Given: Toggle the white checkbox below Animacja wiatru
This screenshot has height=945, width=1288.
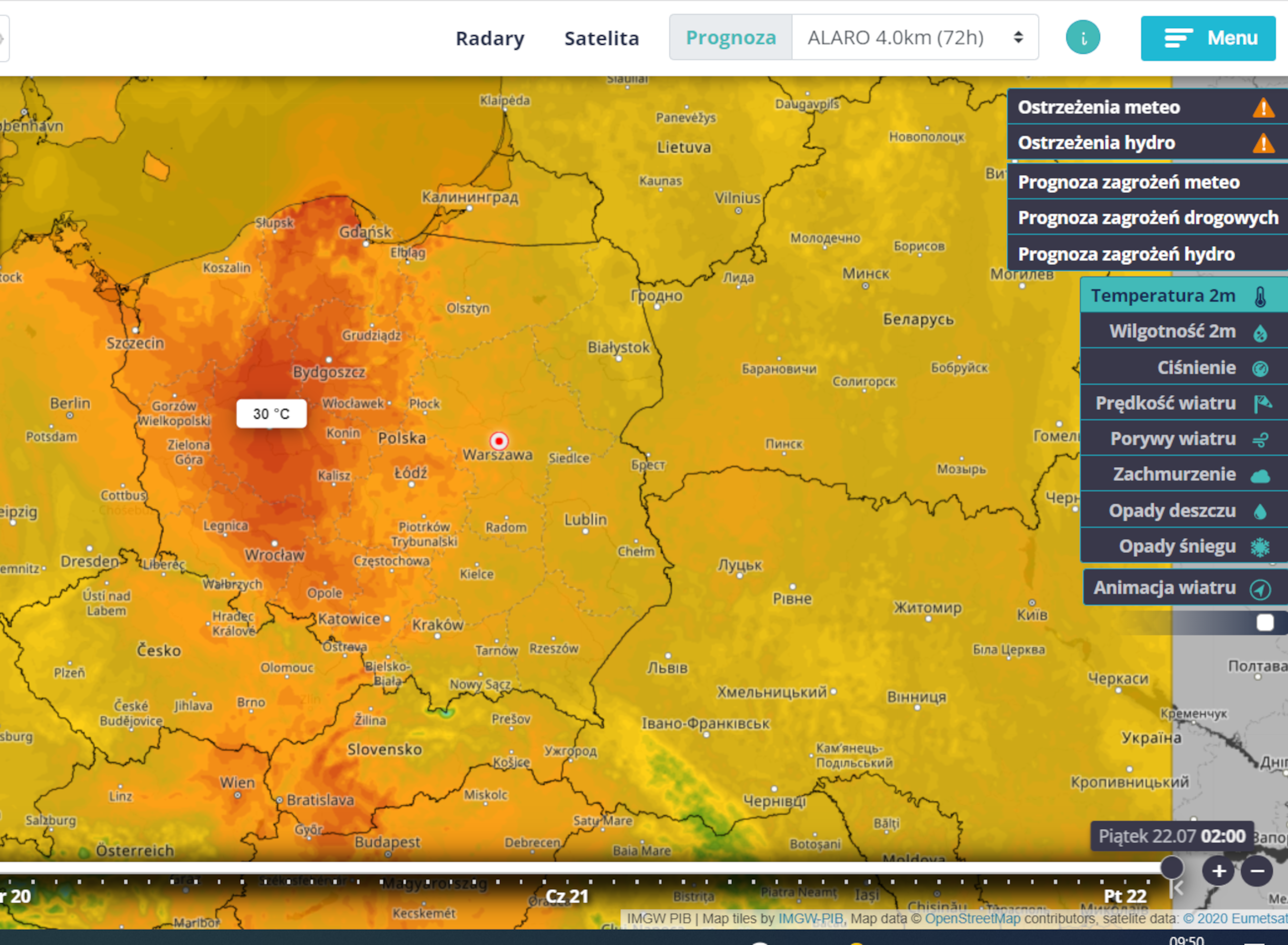Looking at the screenshot, I should click(x=1264, y=623).
